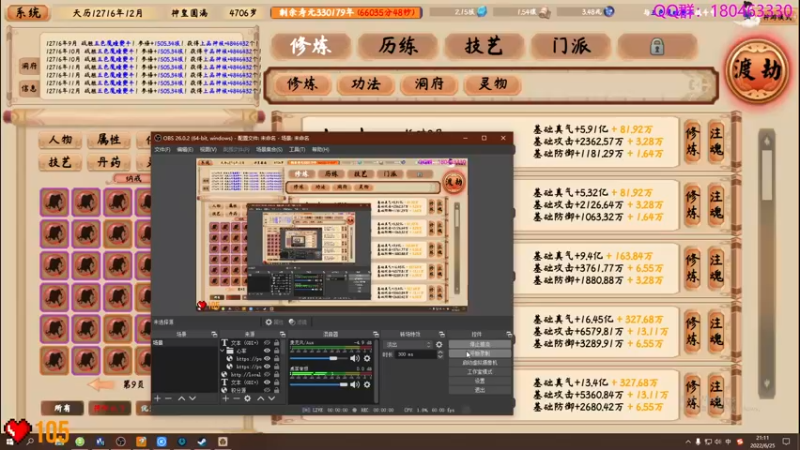Image resolution: width=800 pixels, height=450 pixels.
Task: Add a new scene in OBS
Action: click(x=157, y=398)
